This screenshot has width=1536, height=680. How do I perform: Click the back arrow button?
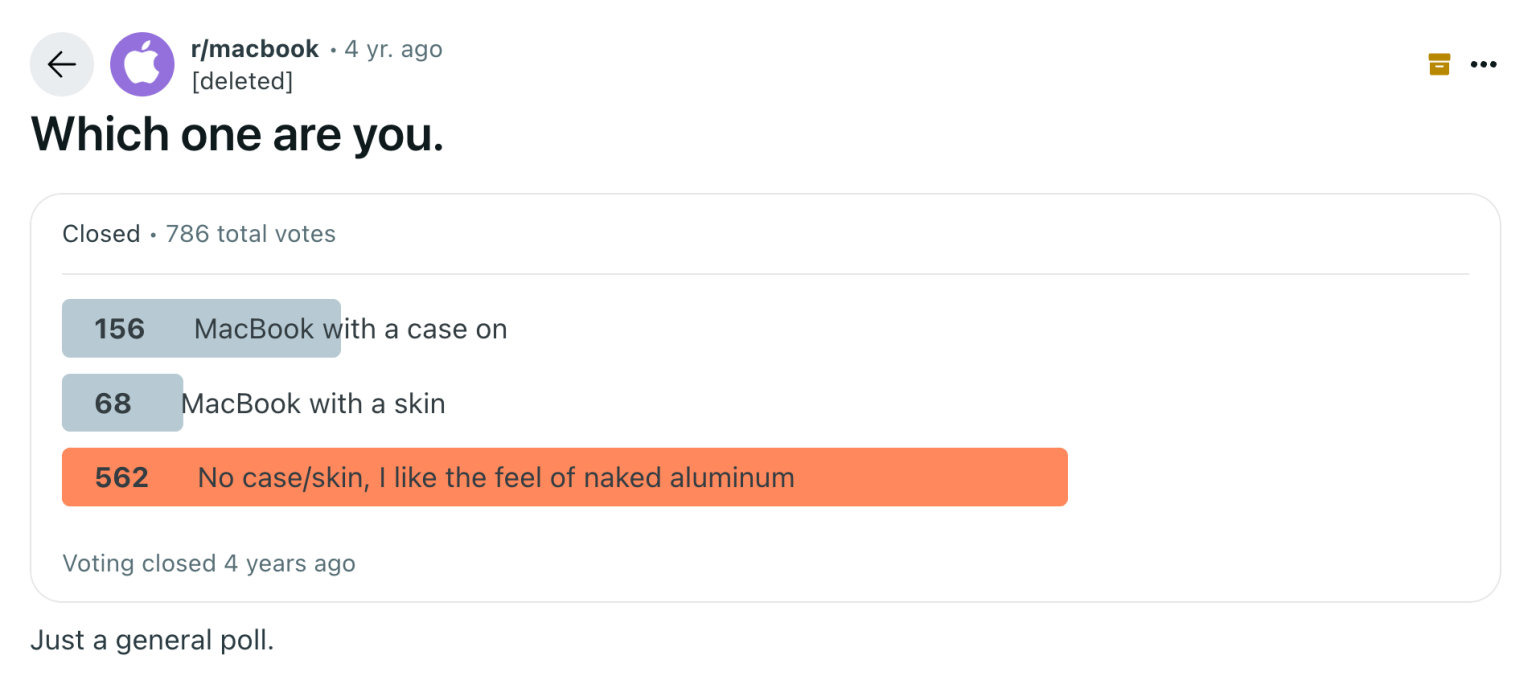click(x=62, y=65)
